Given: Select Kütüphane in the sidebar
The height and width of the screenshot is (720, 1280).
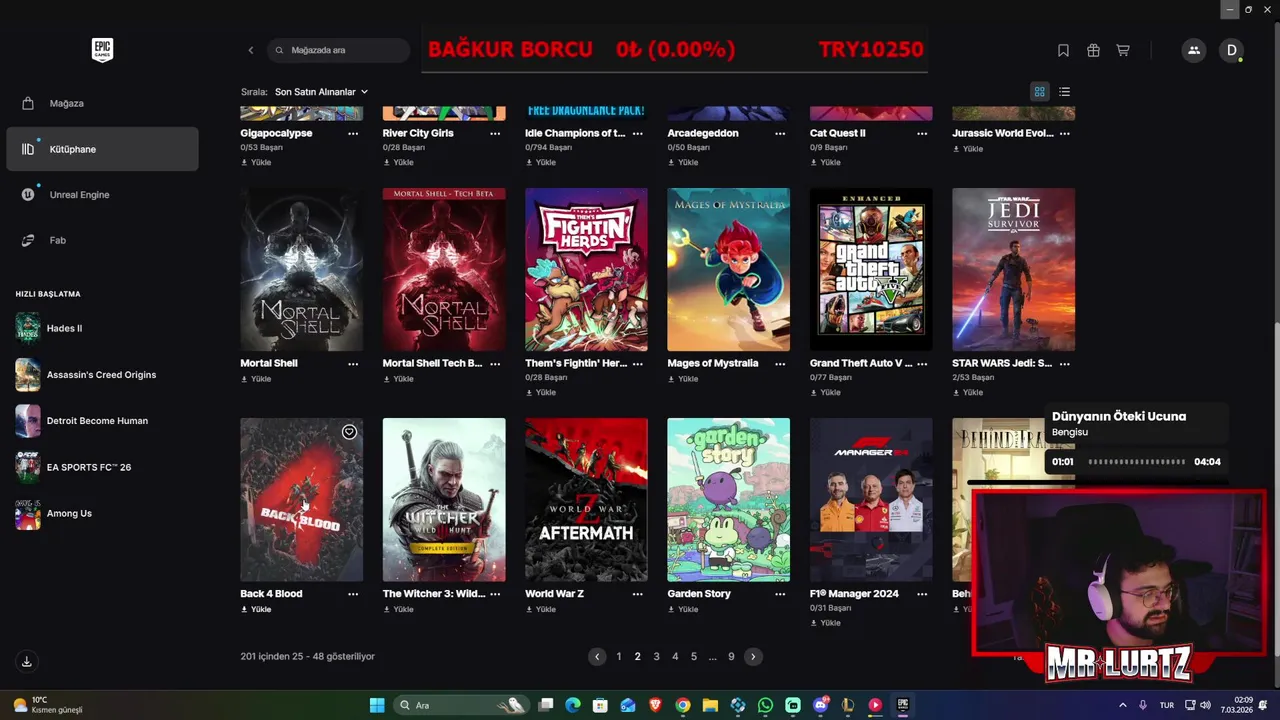Looking at the screenshot, I should point(102,149).
